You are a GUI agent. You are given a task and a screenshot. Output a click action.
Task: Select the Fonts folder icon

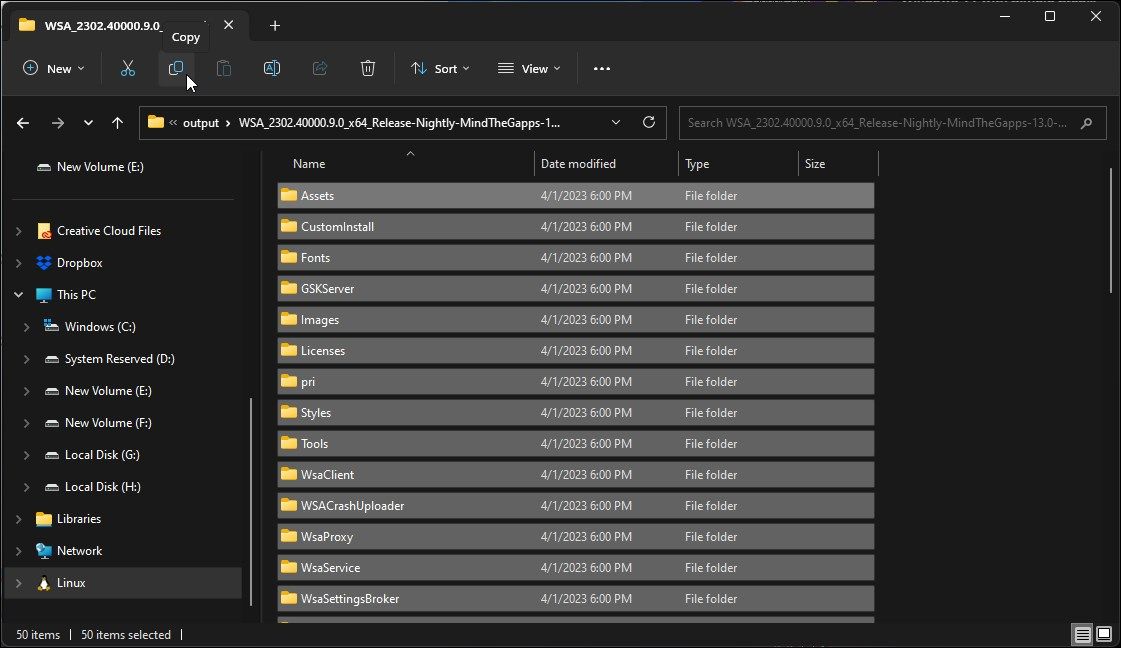pyautogui.click(x=289, y=257)
